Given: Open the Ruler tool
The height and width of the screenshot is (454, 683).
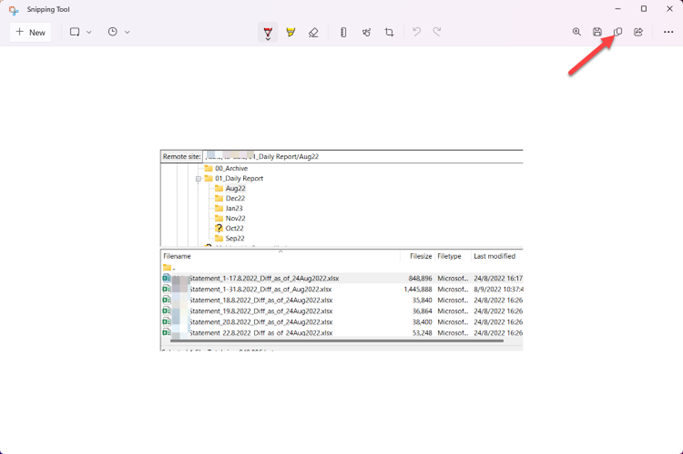Looking at the screenshot, I should click(343, 32).
